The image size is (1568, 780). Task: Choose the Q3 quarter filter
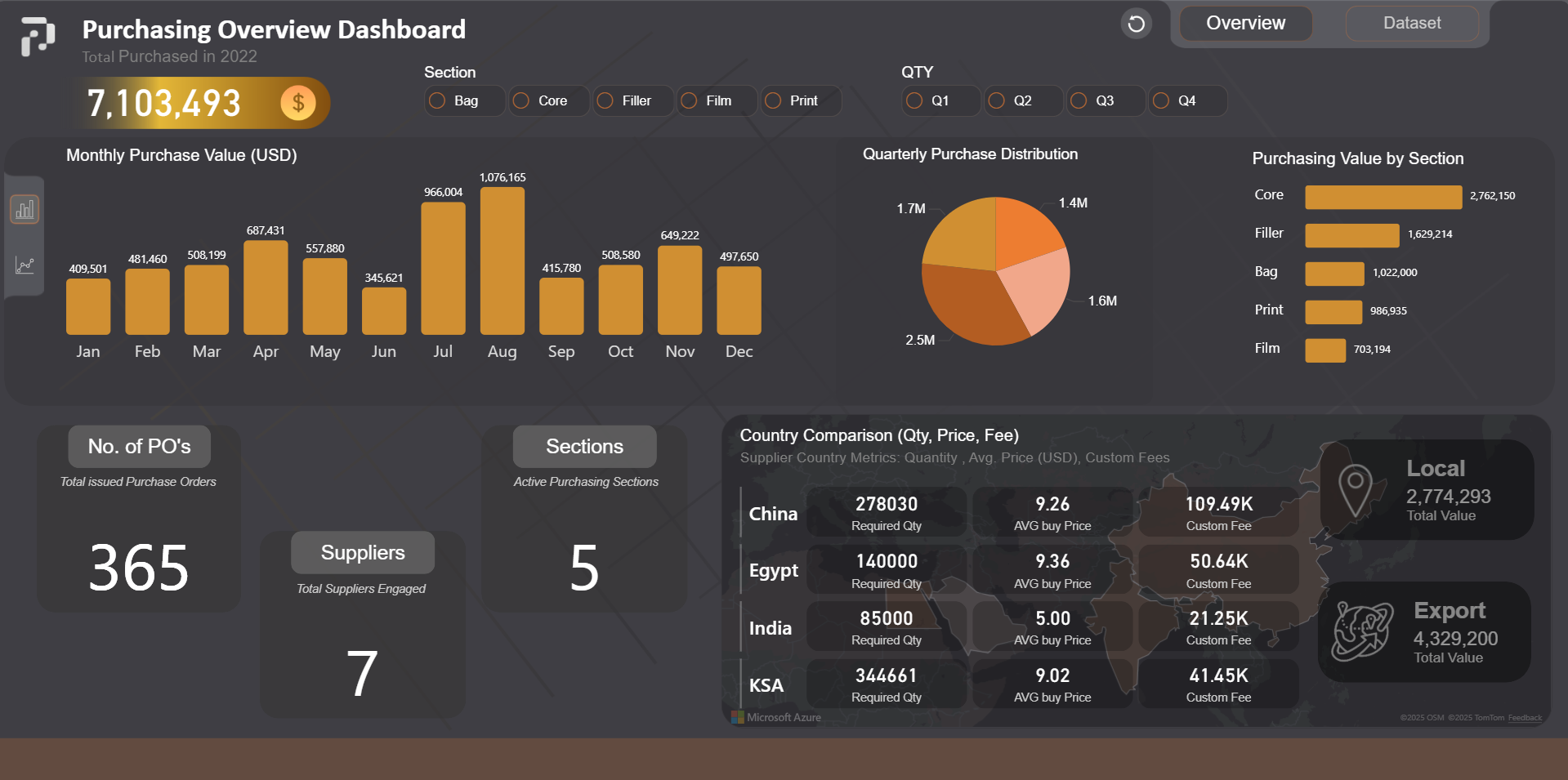tap(1079, 100)
